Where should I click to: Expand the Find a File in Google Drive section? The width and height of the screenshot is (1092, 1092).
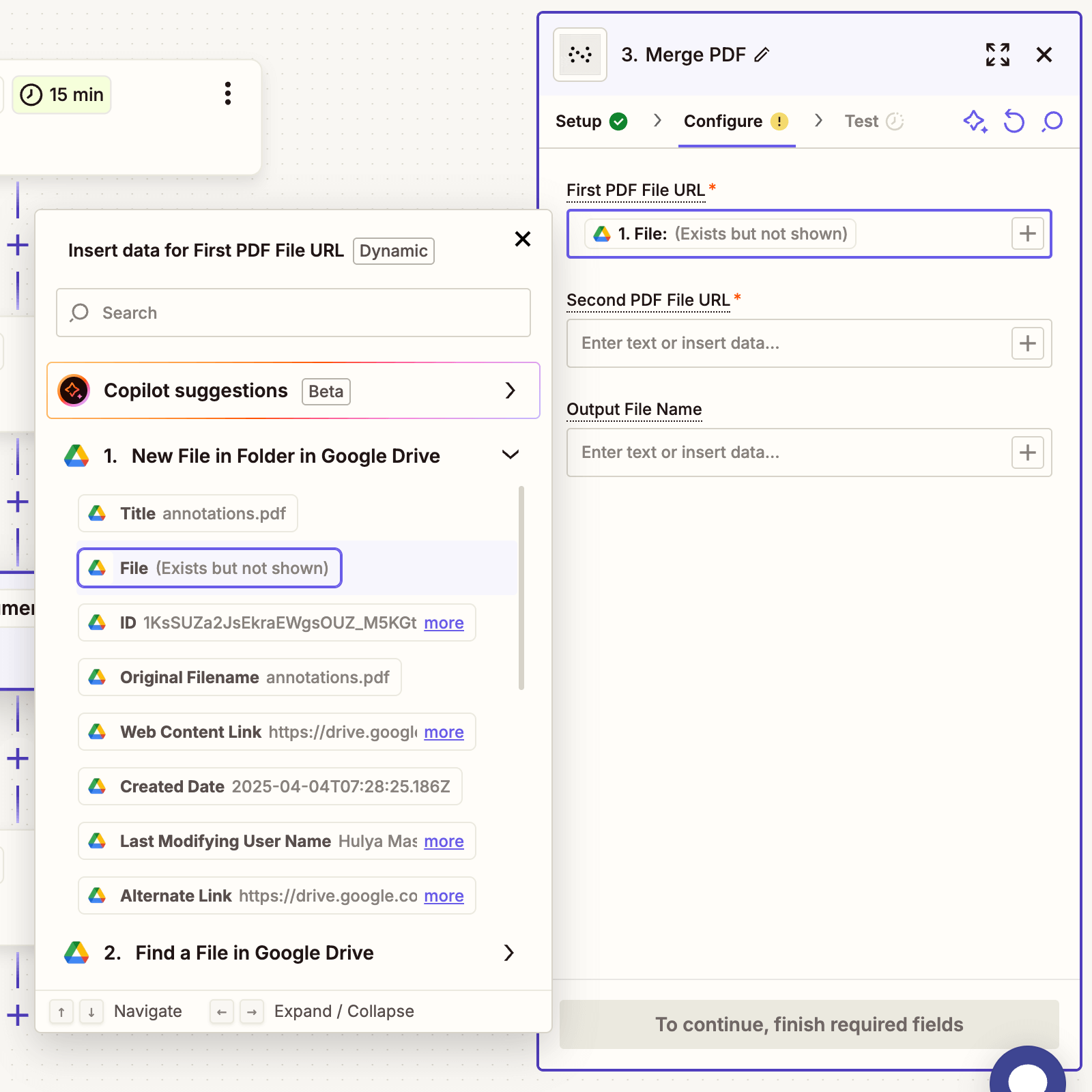tap(510, 953)
